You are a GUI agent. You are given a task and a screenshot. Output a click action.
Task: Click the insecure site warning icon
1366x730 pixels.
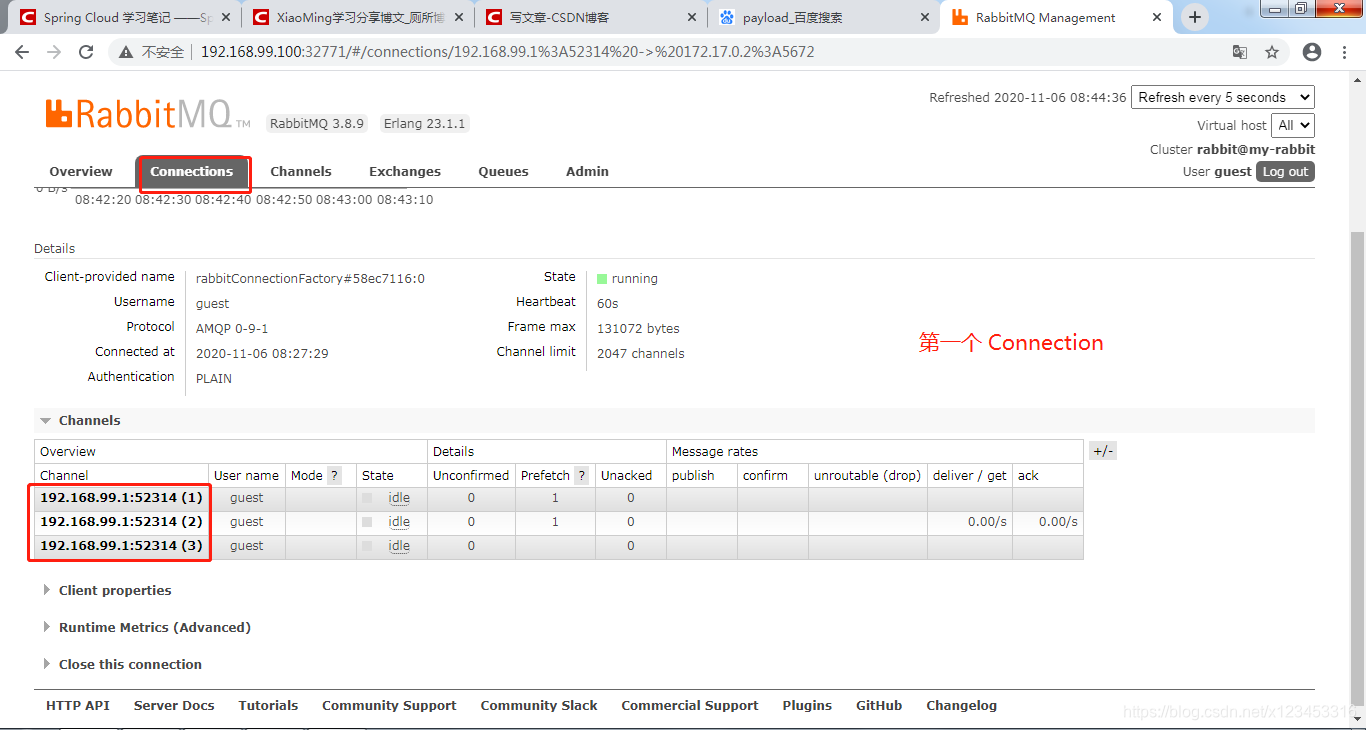(126, 52)
